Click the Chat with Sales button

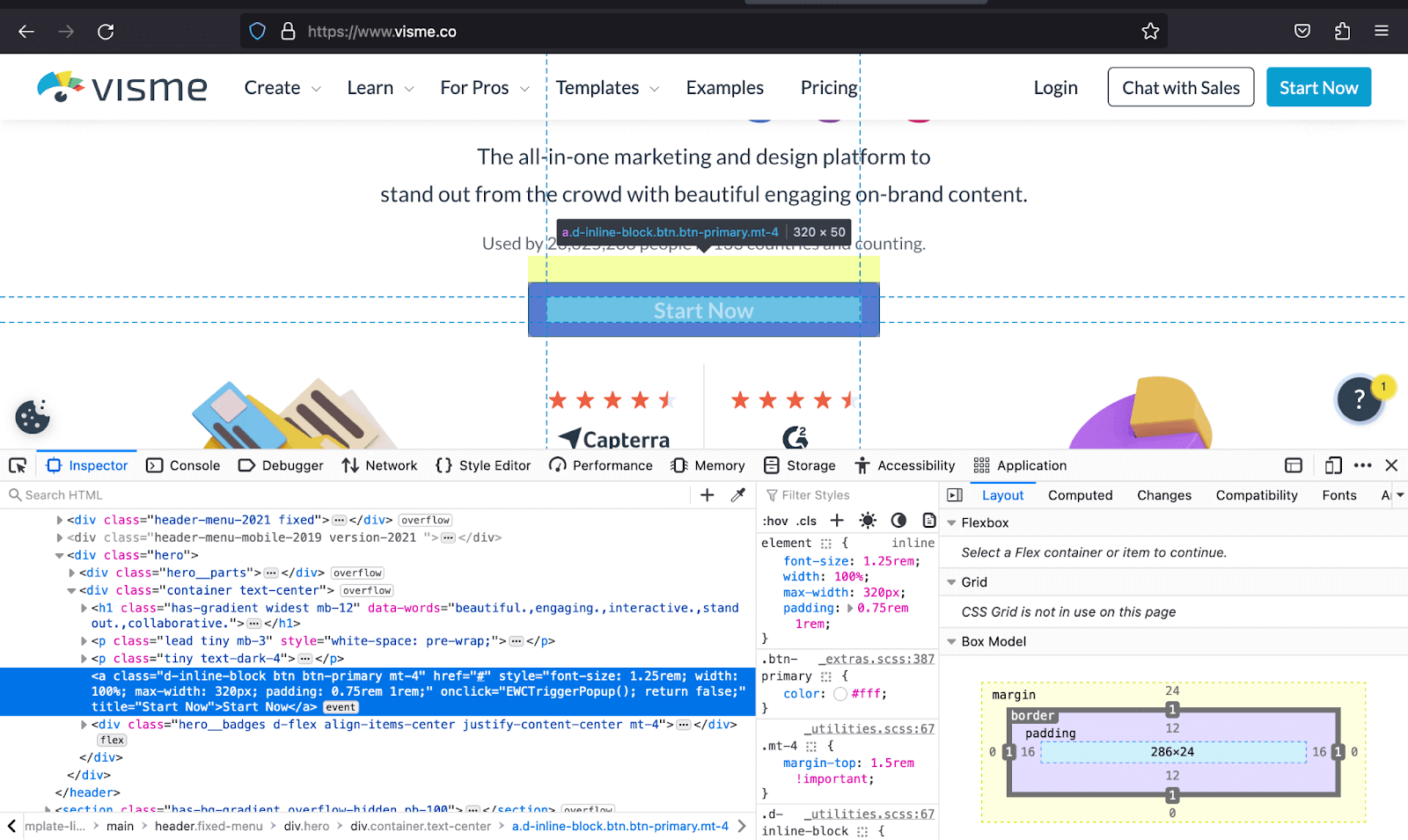coord(1180,88)
